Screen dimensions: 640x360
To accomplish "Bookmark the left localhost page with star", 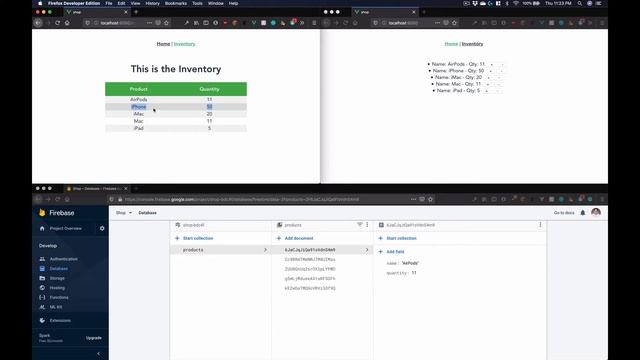I will tap(167, 23).
